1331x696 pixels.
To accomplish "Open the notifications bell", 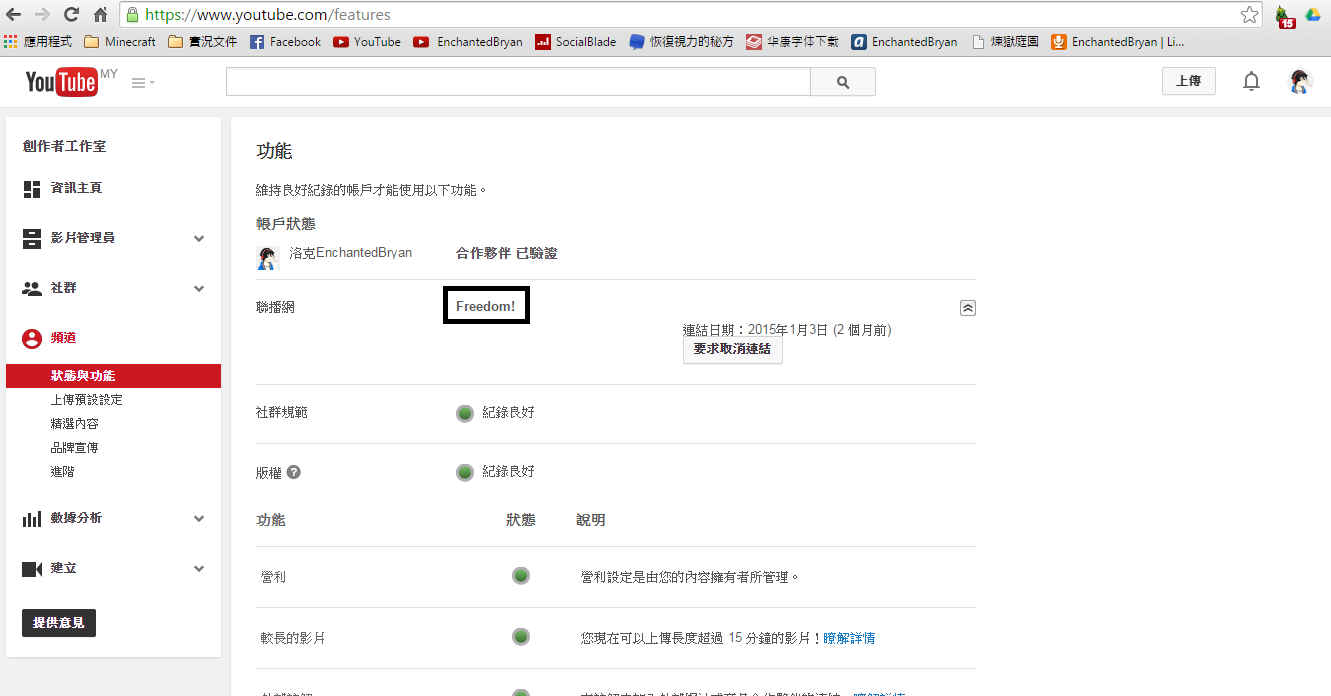I will point(1251,82).
